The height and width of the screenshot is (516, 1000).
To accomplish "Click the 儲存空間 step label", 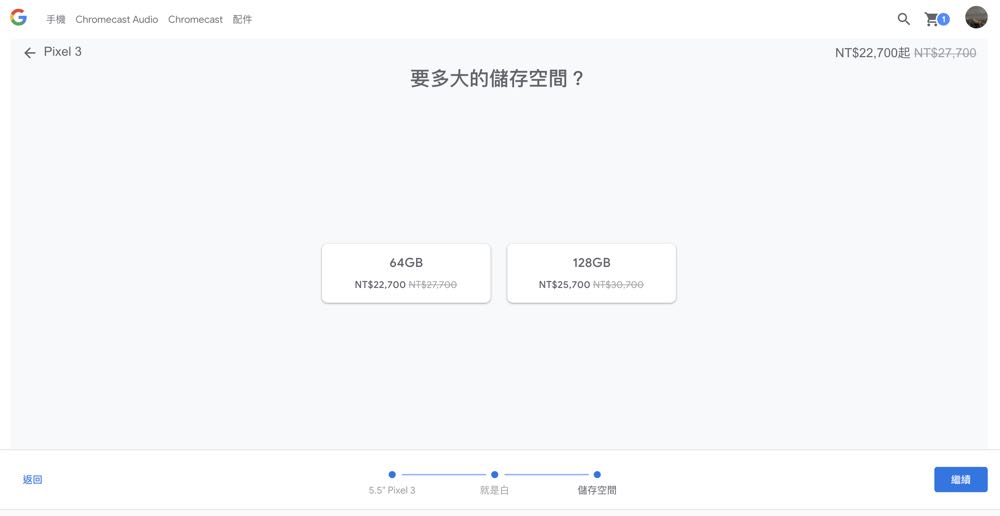I will click(x=597, y=490).
